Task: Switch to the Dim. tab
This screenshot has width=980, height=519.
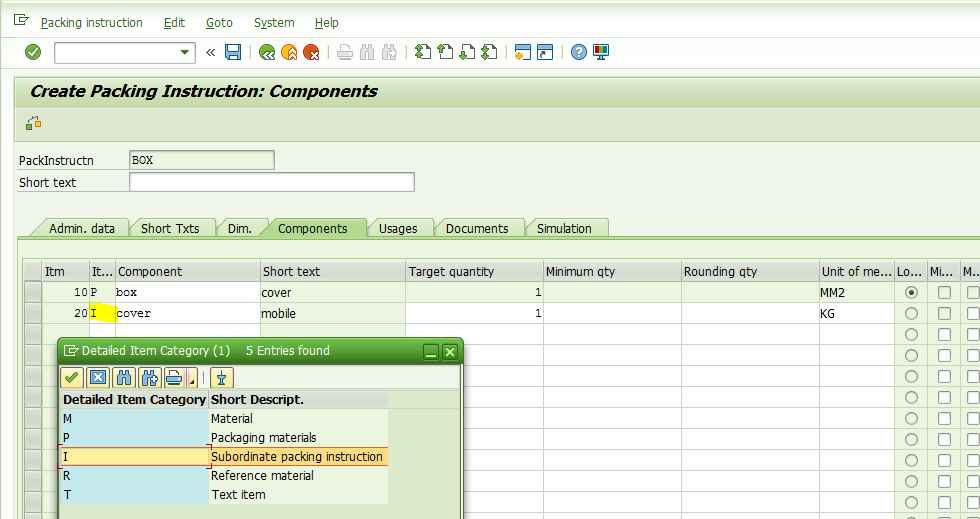Action: (x=240, y=228)
